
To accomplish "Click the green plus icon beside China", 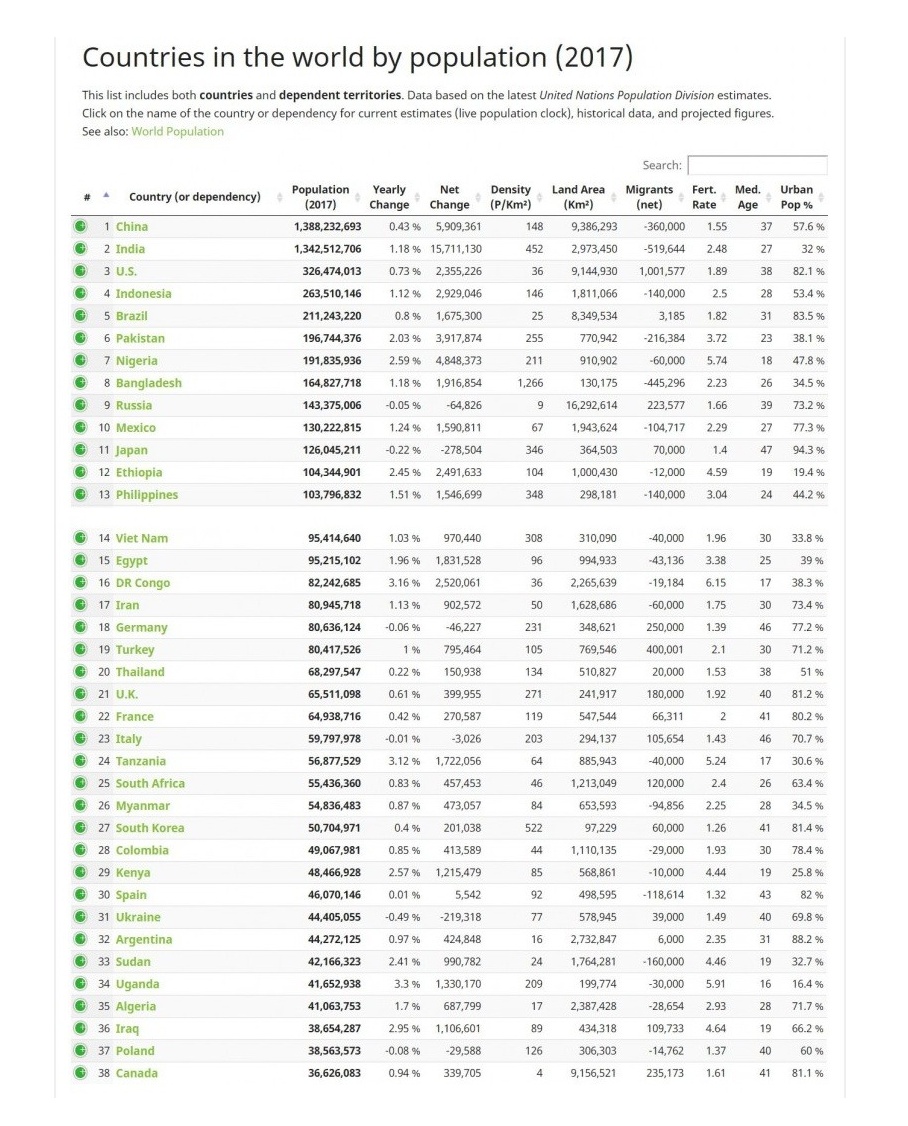I will [80, 227].
